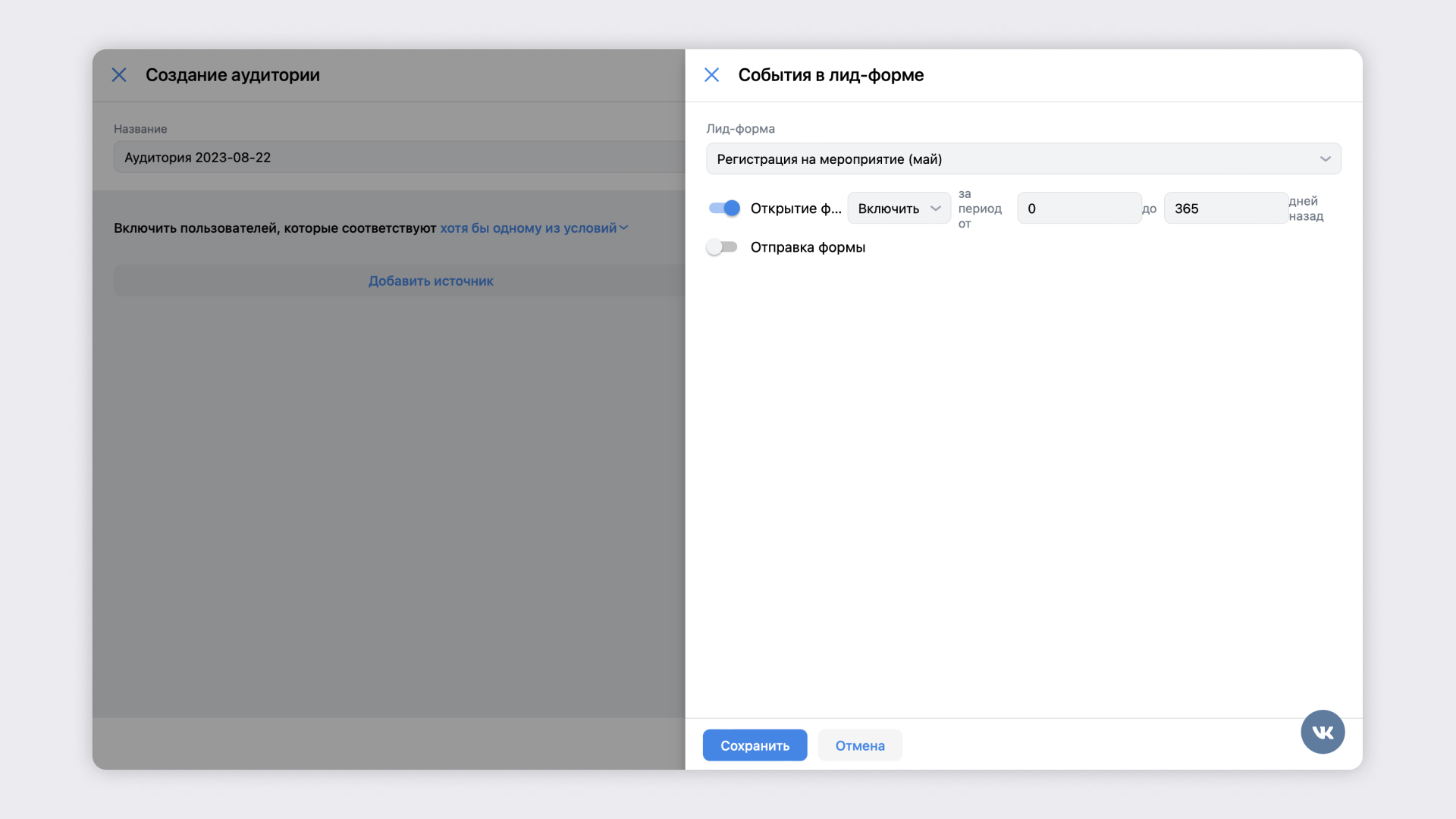Screen dimensions: 1456x819
Task: Click the truncated Открытие ф... label
Action: (795, 209)
